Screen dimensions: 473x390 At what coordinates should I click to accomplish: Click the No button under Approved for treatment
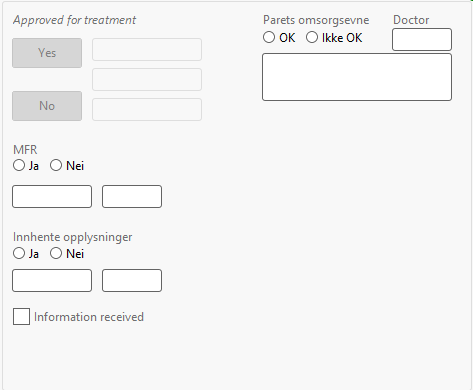tap(47, 106)
